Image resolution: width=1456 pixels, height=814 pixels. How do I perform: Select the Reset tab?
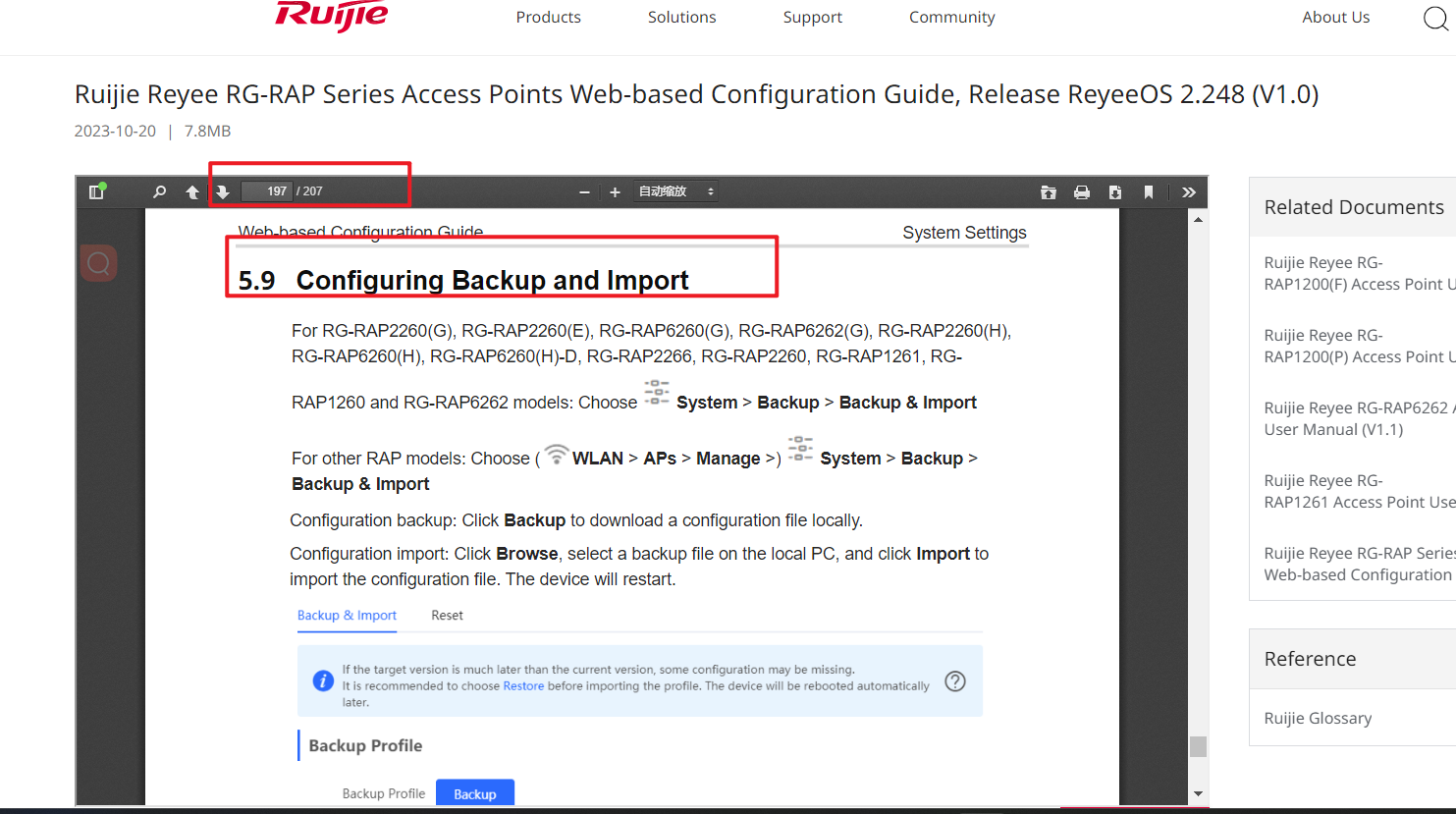447,616
